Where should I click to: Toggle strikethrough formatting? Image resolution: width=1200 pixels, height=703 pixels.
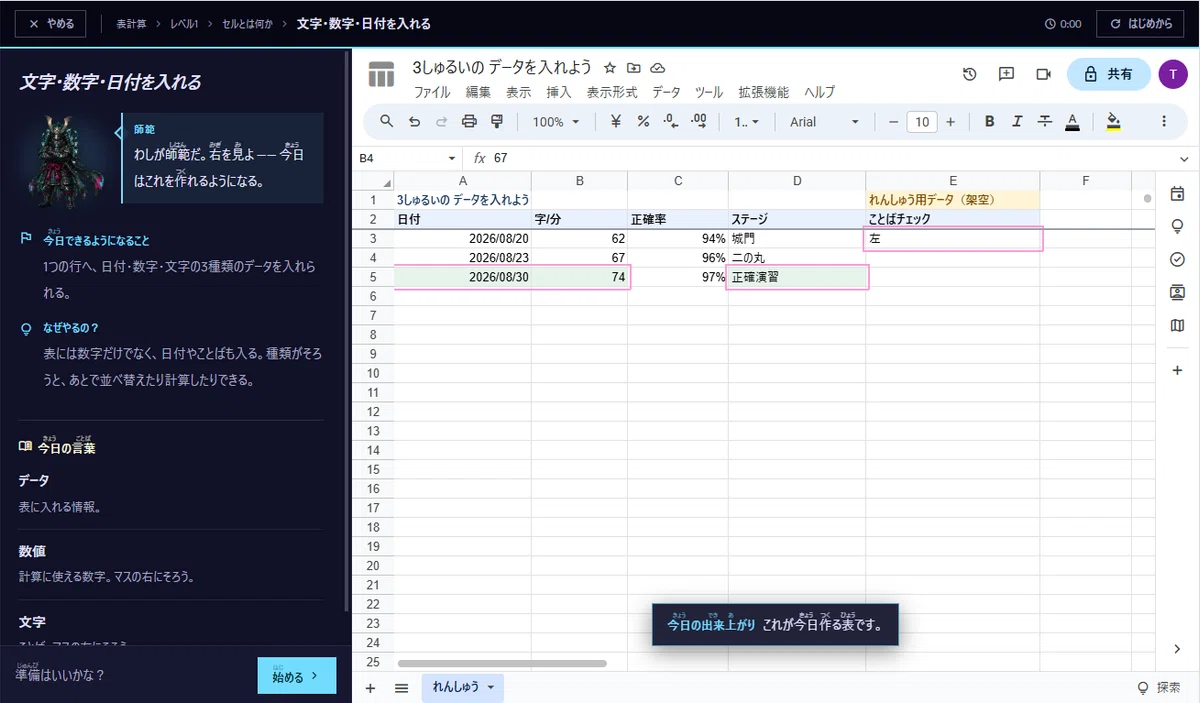(x=1045, y=122)
